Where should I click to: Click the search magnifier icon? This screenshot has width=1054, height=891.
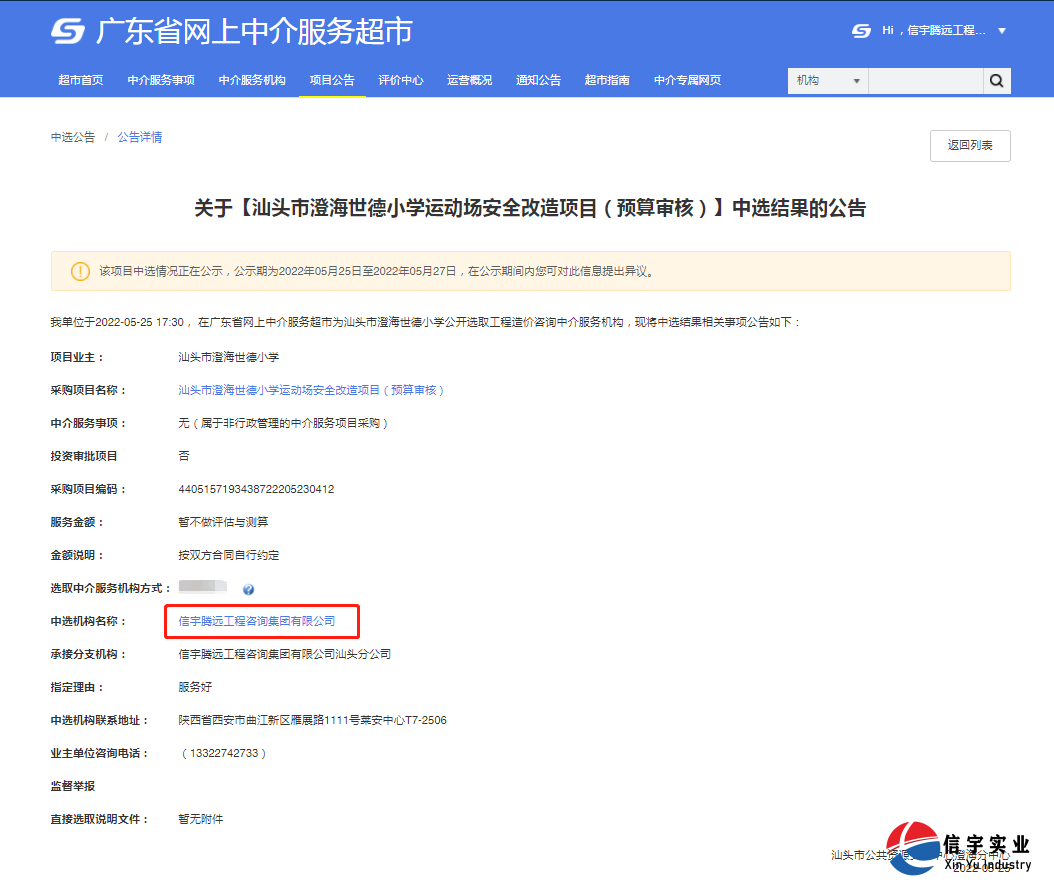coord(996,80)
